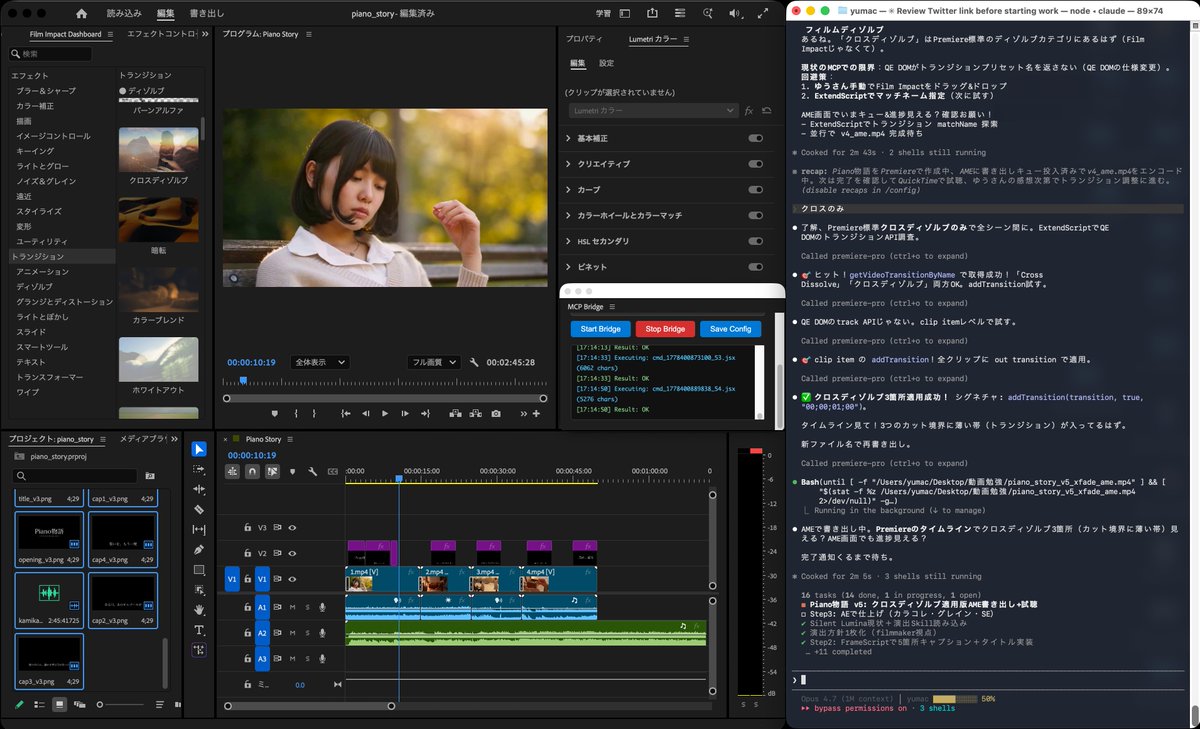The image size is (1200, 729).
Task: Click Stop Bridge button
Action: pyautogui.click(x=665, y=329)
